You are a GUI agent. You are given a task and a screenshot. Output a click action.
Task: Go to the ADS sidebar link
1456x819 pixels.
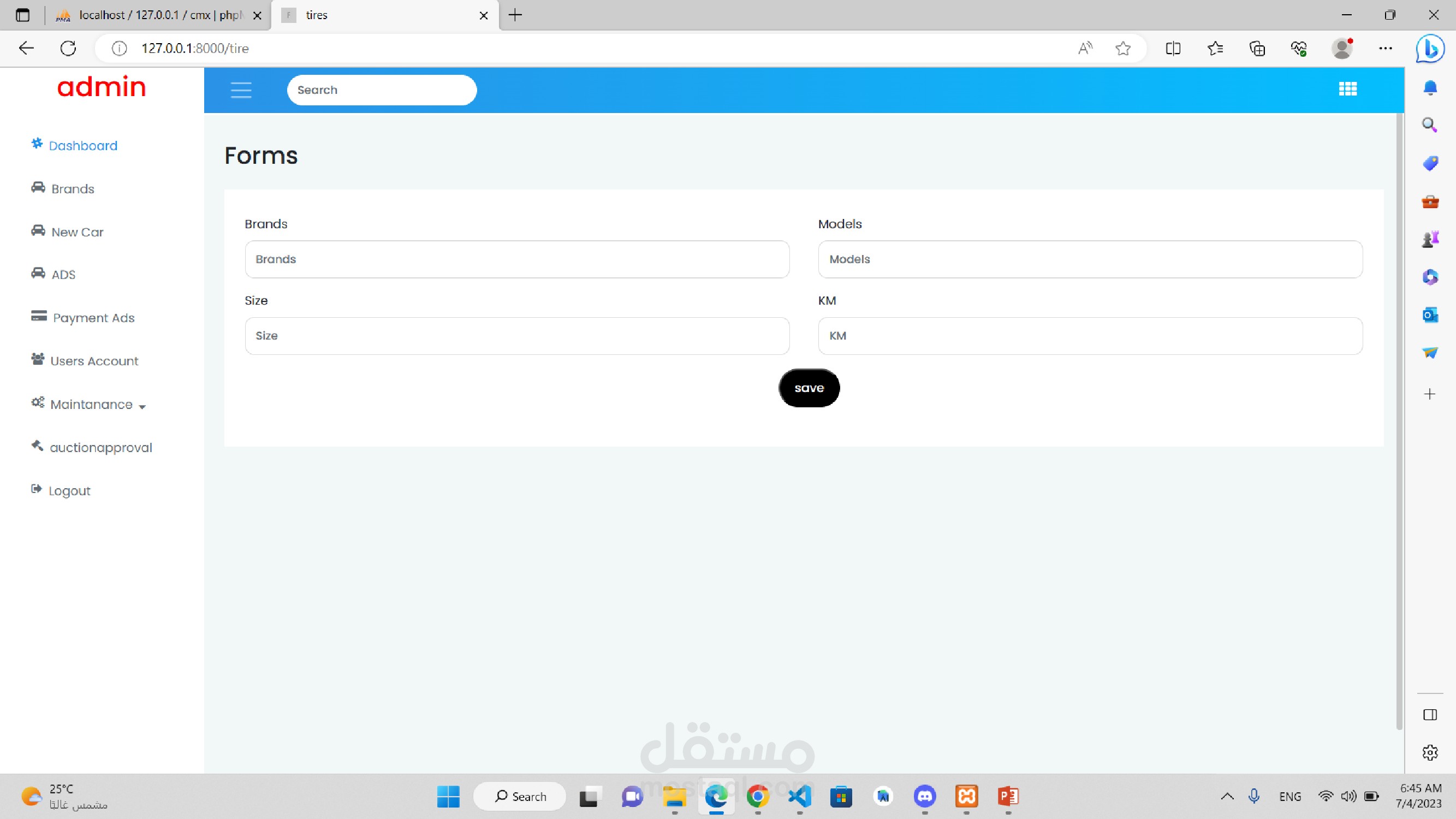63,275
